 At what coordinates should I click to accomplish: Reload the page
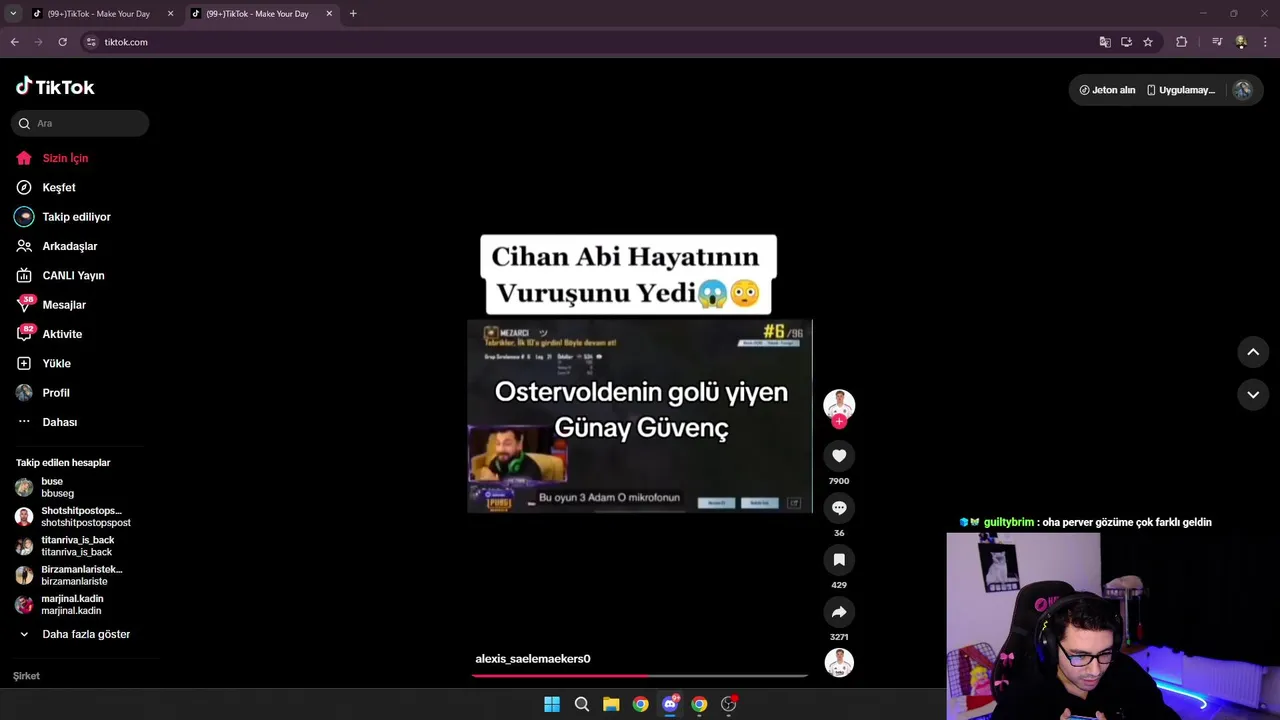62,42
